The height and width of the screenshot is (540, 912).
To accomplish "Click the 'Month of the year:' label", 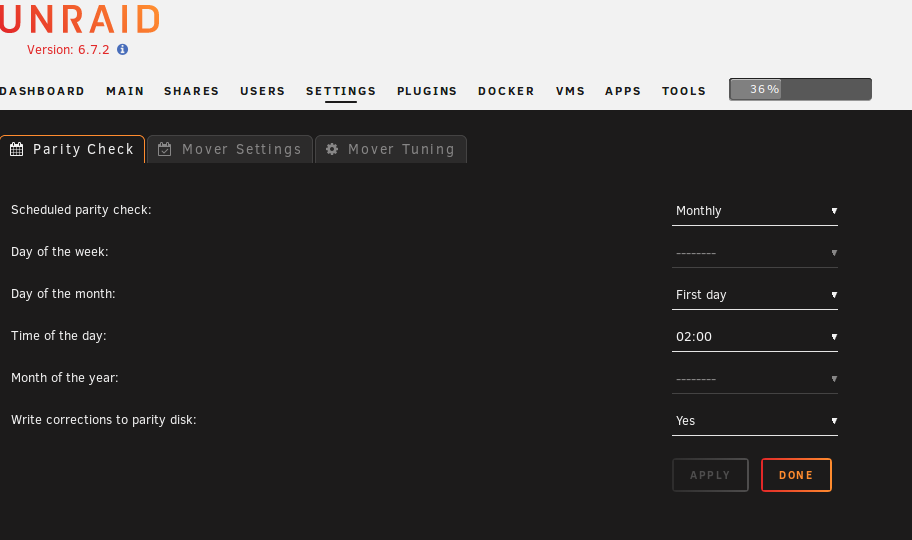I will click(x=65, y=378).
